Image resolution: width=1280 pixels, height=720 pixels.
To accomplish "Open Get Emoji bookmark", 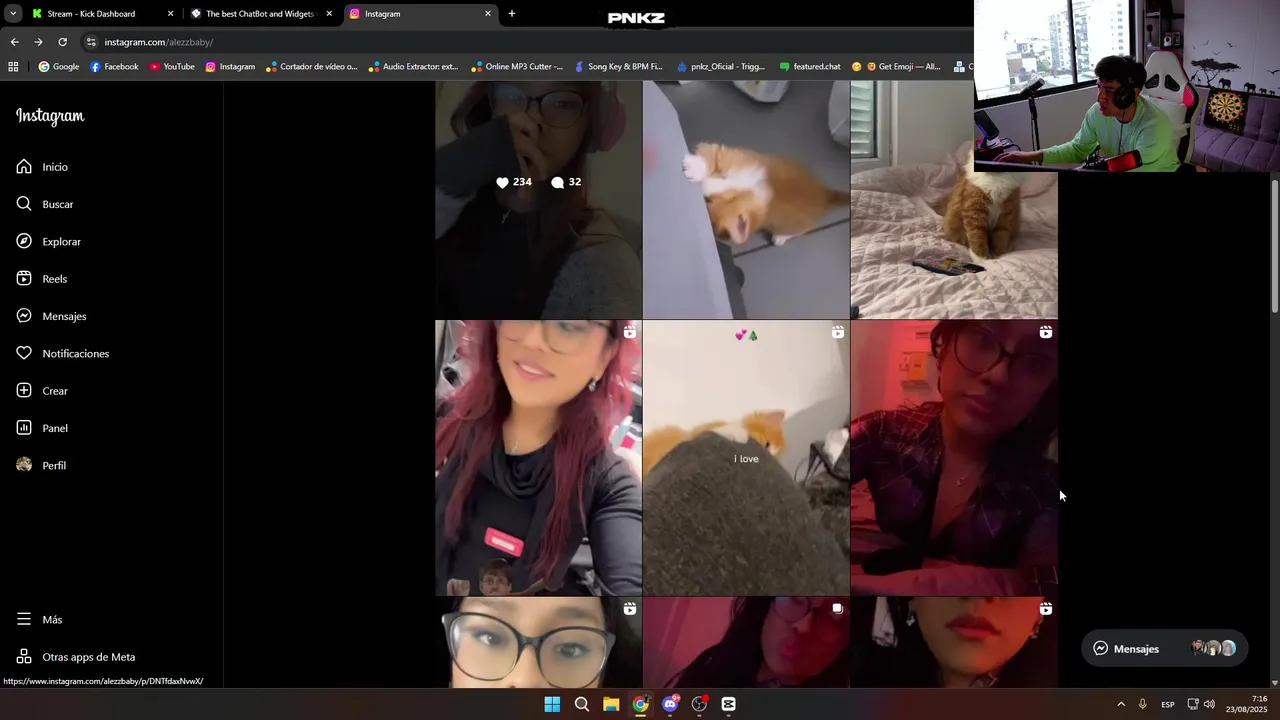I will pyautogui.click(x=895, y=67).
